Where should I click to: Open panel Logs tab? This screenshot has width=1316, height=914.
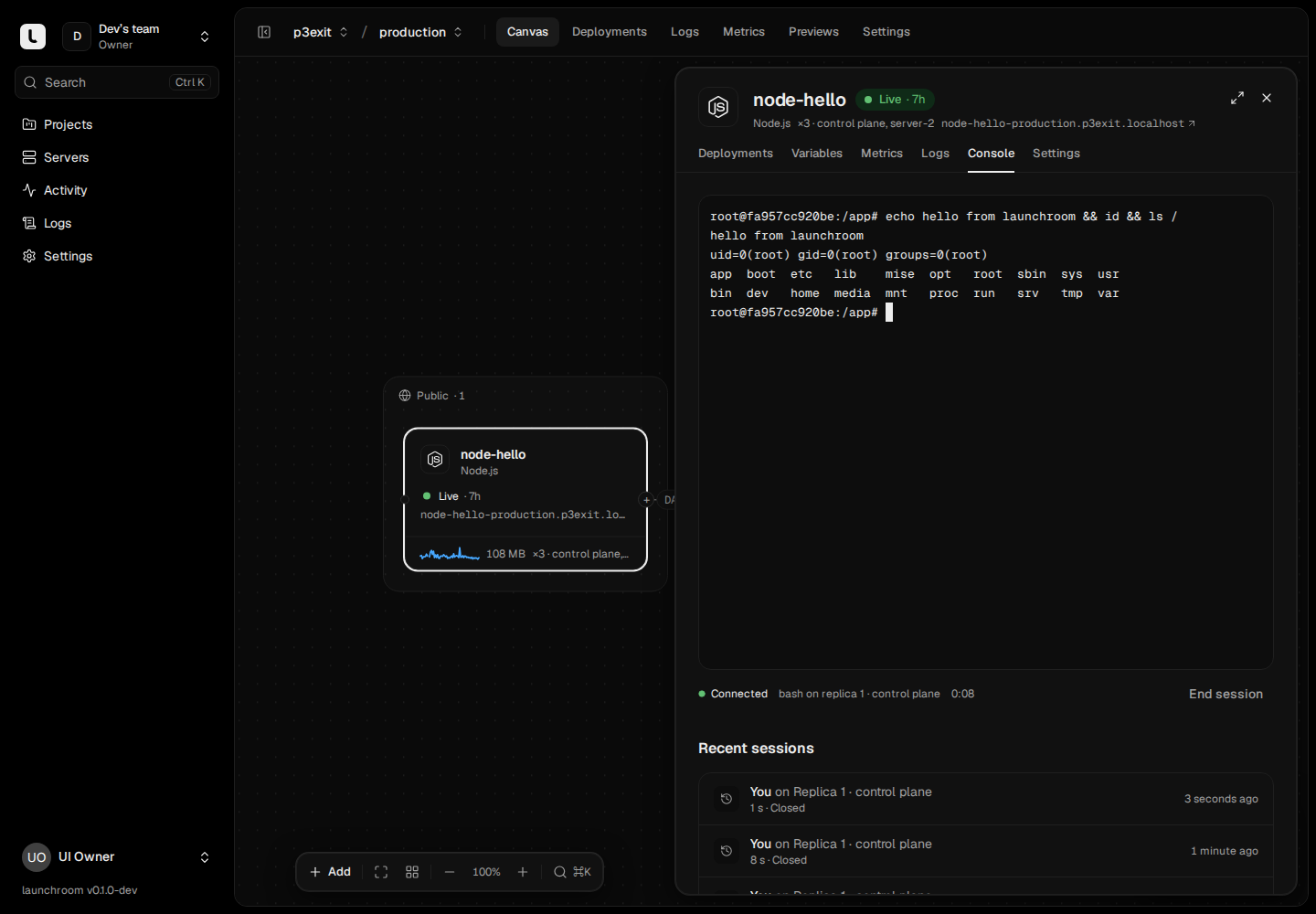[935, 154]
